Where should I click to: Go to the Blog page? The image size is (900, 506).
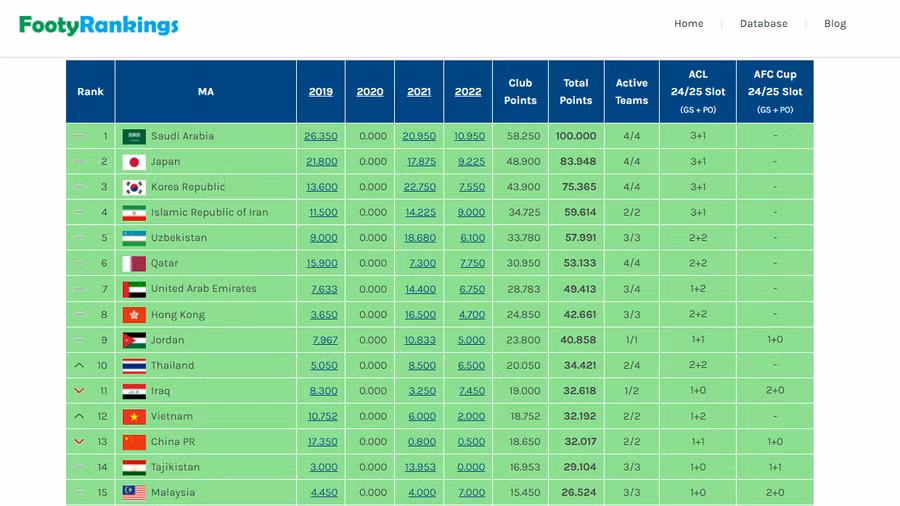[x=835, y=24]
